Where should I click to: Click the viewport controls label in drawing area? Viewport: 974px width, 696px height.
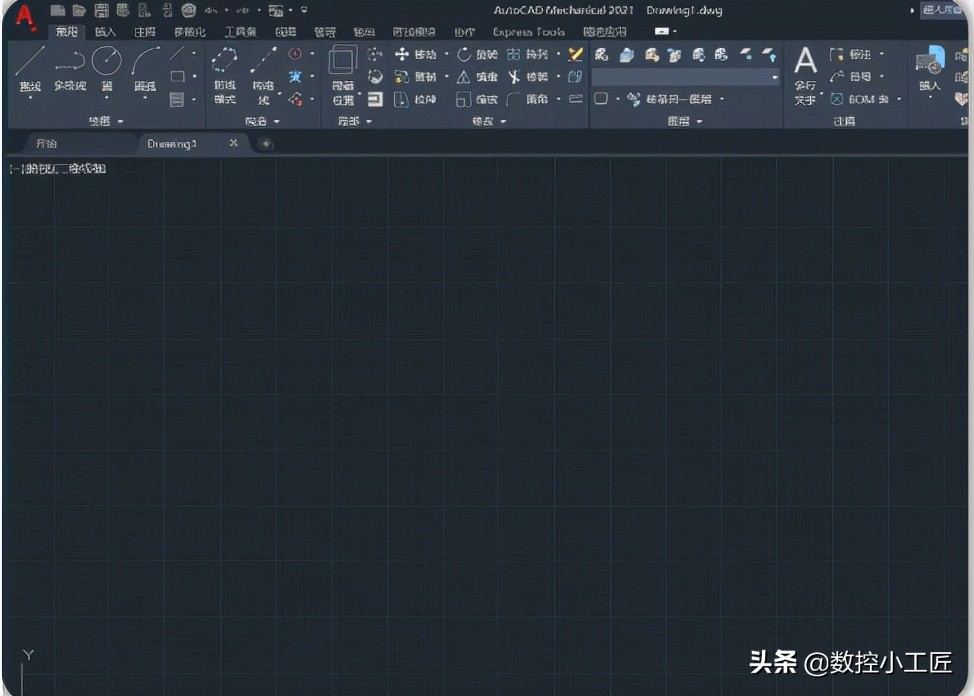[58, 168]
